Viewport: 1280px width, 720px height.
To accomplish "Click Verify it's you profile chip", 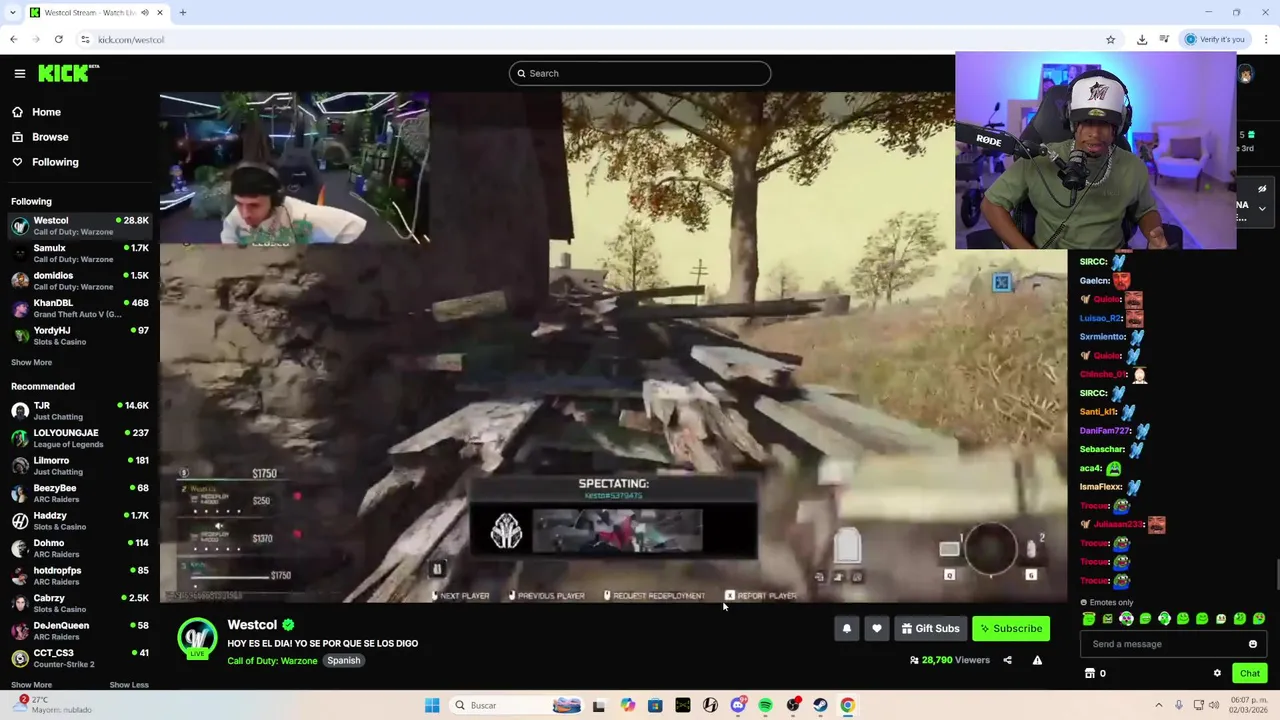I will pos(1215,39).
